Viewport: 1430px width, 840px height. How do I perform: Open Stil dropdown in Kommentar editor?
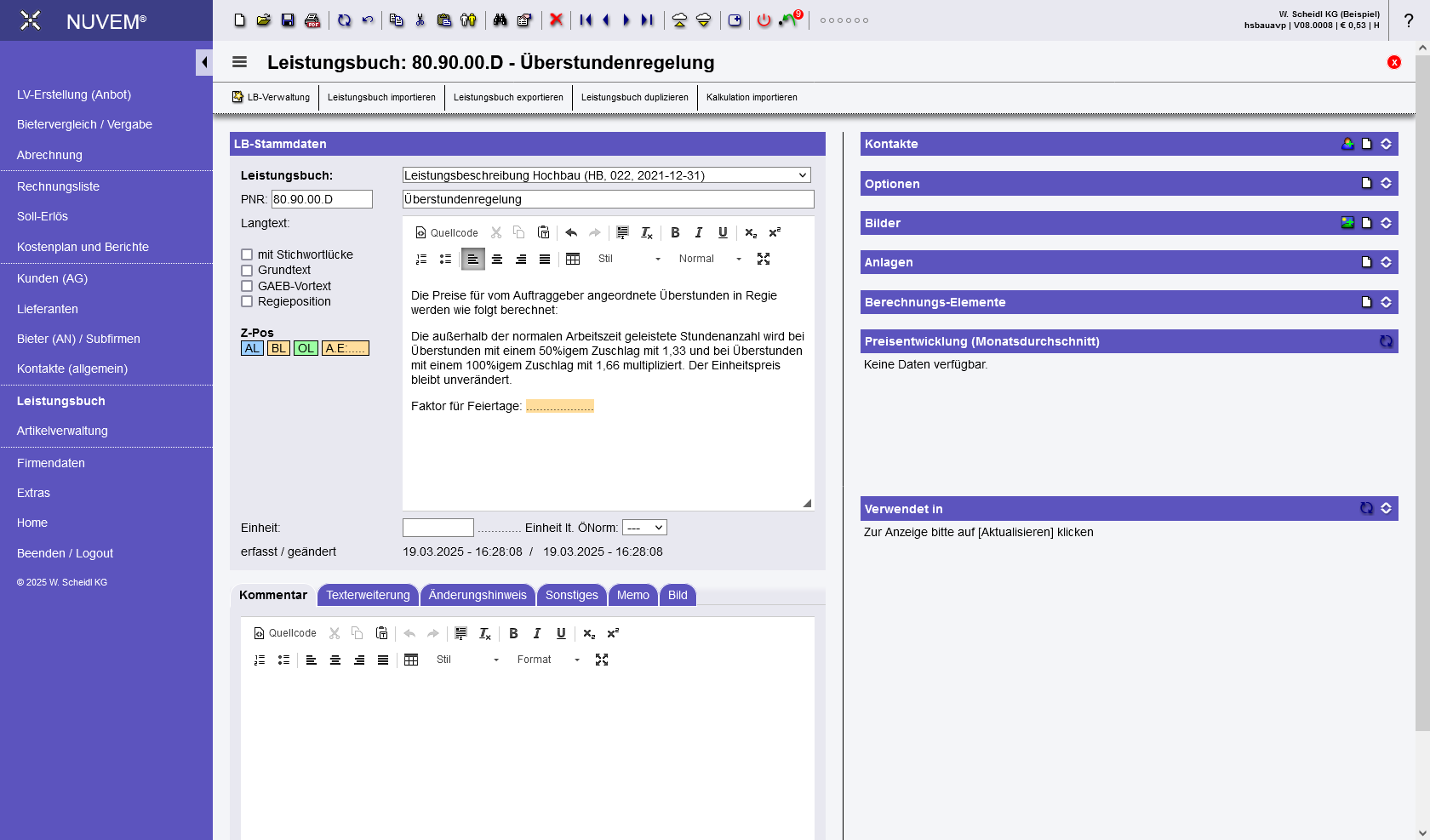(467, 660)
